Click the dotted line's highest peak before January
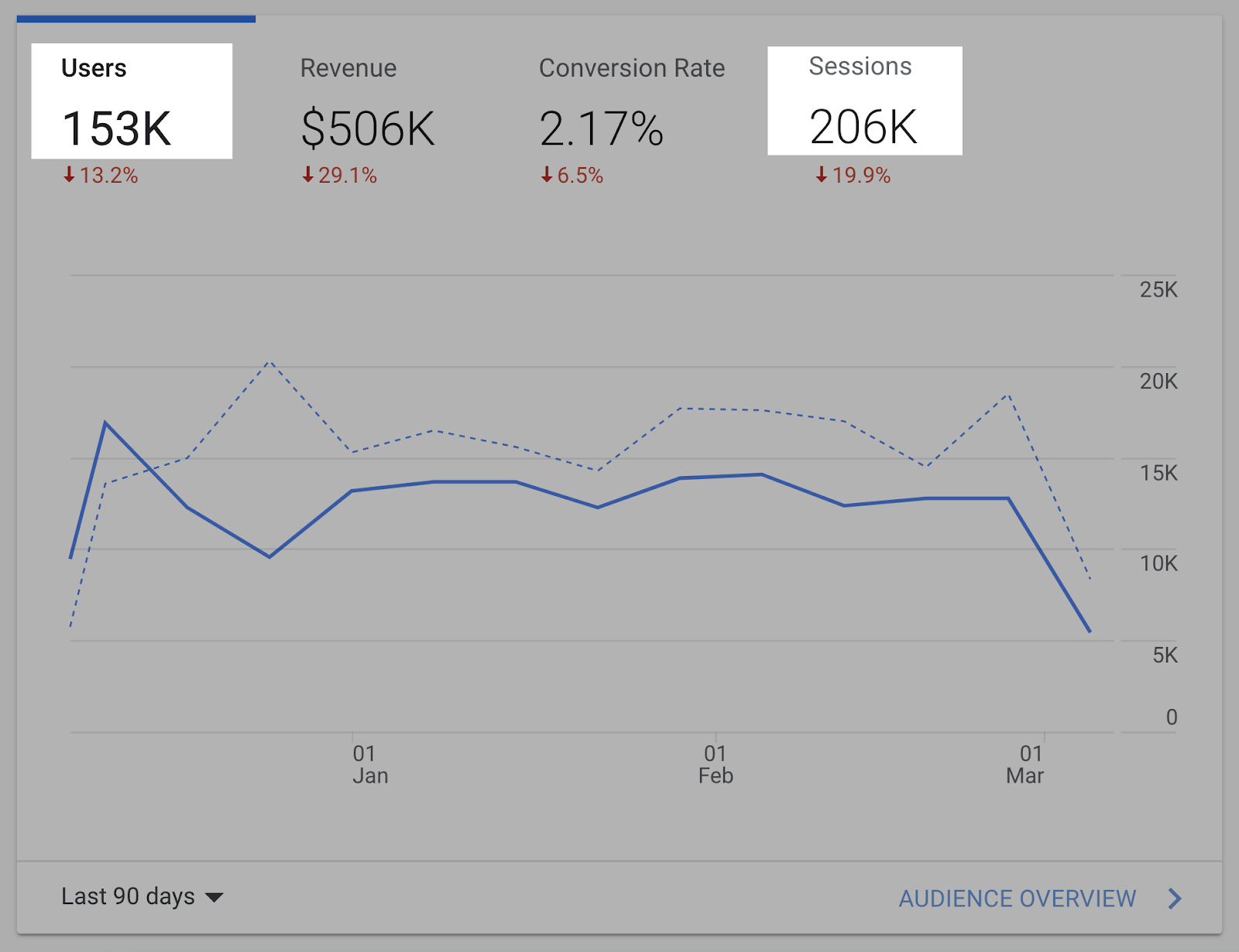 click(x=269, y=361)
